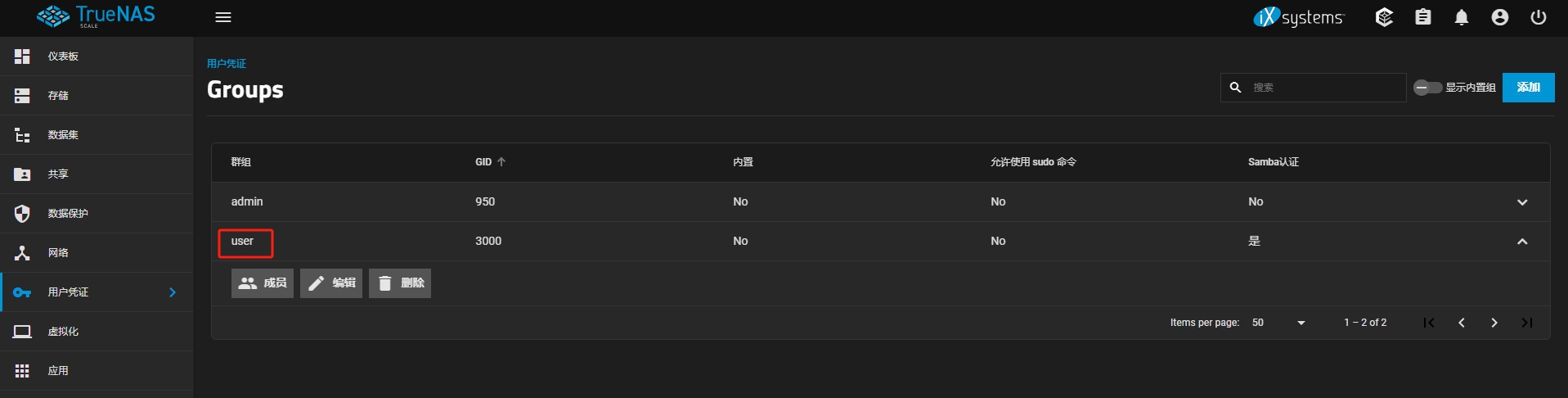1568x398 pixels.
Task: Click the 成员 button for user group
Action: tap(263, 283)
